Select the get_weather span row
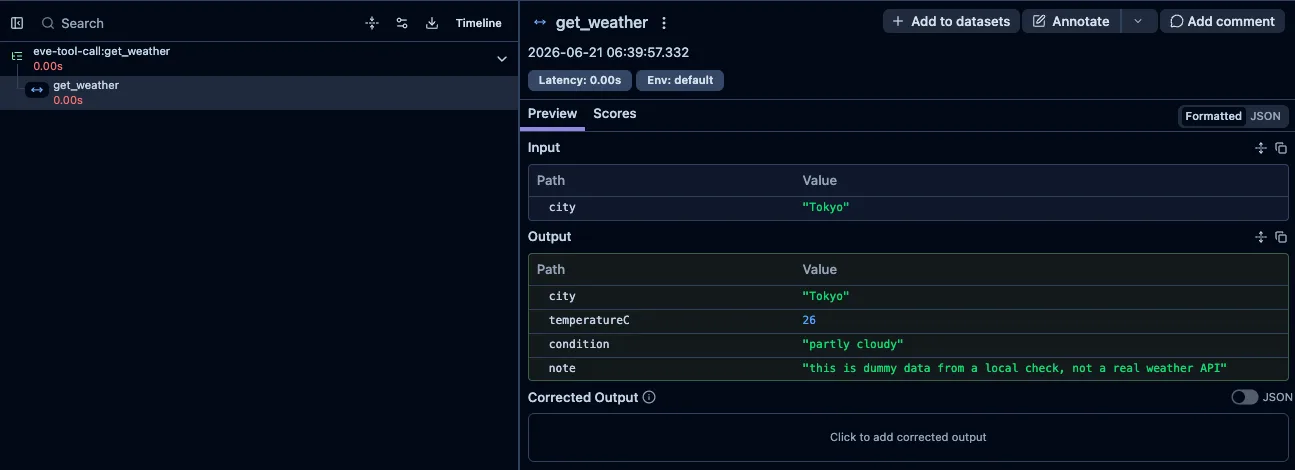Screen dimensions: 1295x470 point(258,92)
